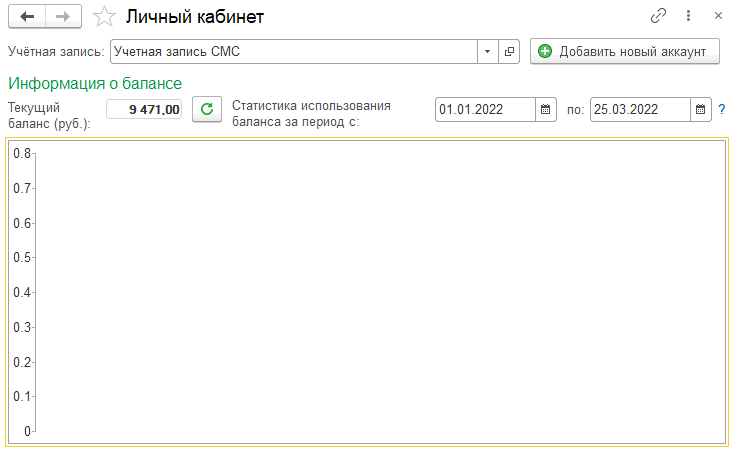
Task: Click the Информация о балансе heading
Action: tap(95, 83)
